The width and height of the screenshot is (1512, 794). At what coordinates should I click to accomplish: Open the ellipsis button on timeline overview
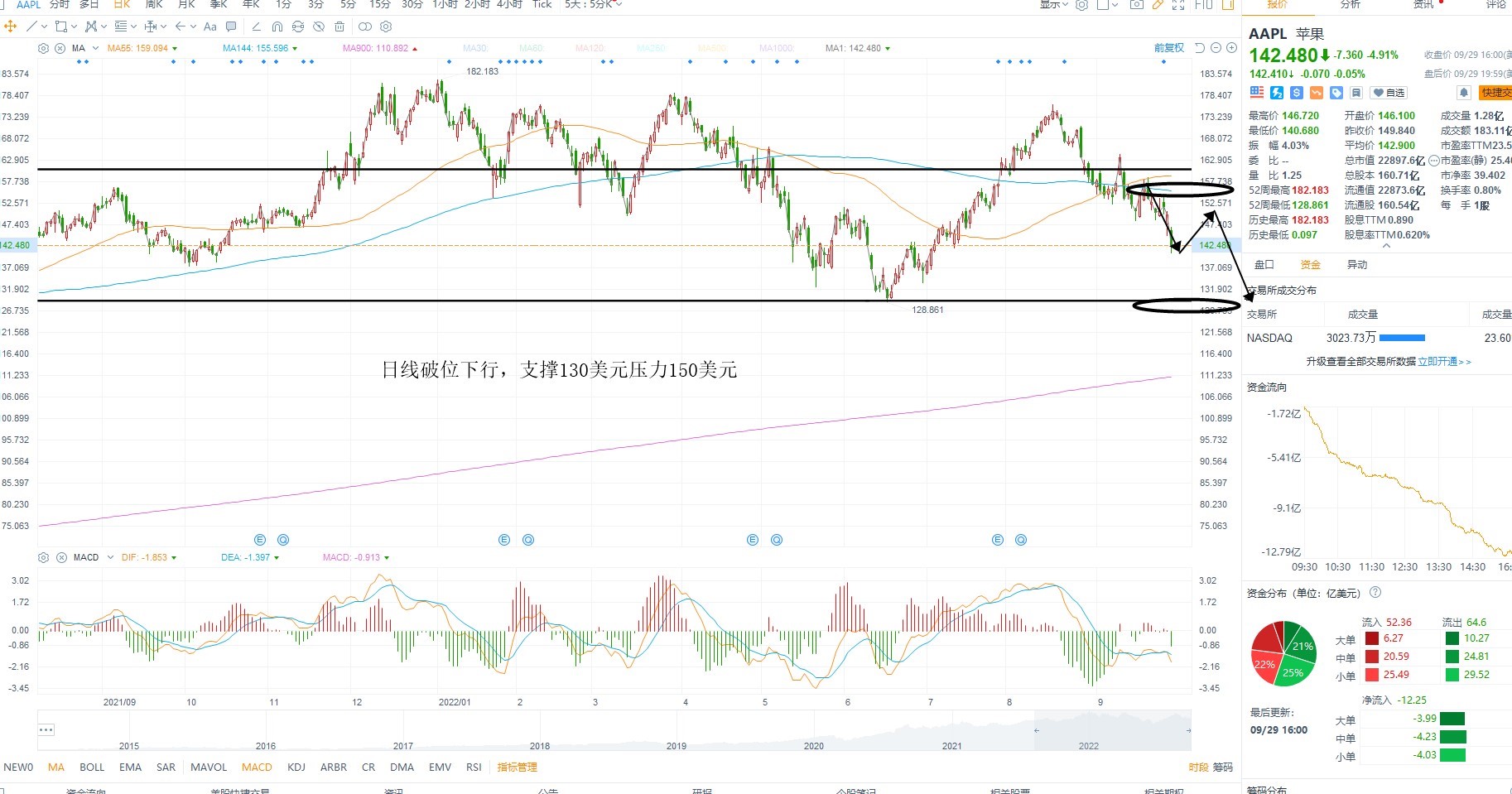(x=46, y=729)
